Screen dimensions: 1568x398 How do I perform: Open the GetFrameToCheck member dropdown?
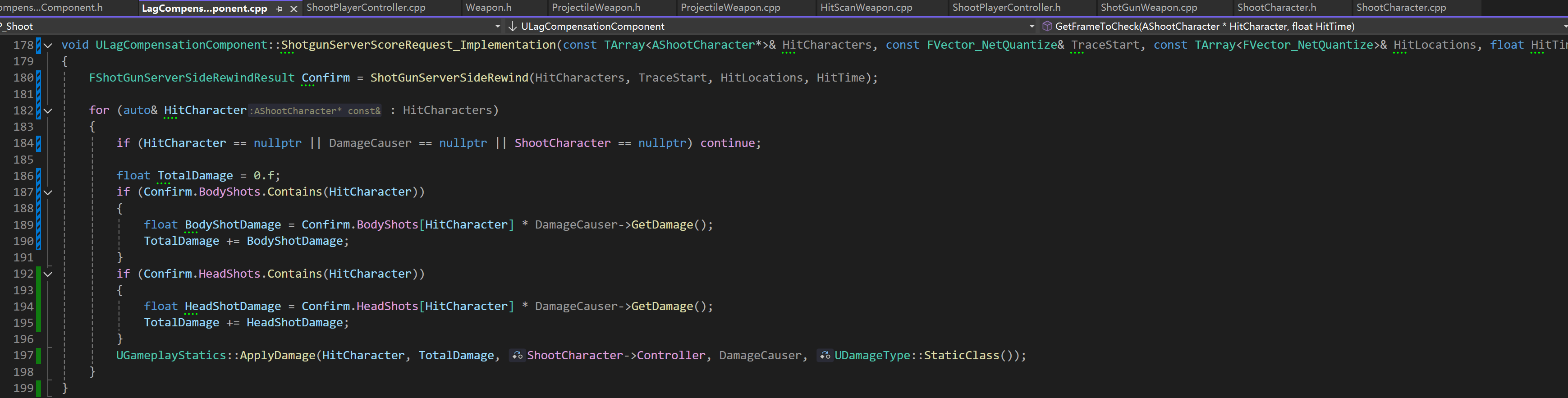click(x=1564, y=26)
